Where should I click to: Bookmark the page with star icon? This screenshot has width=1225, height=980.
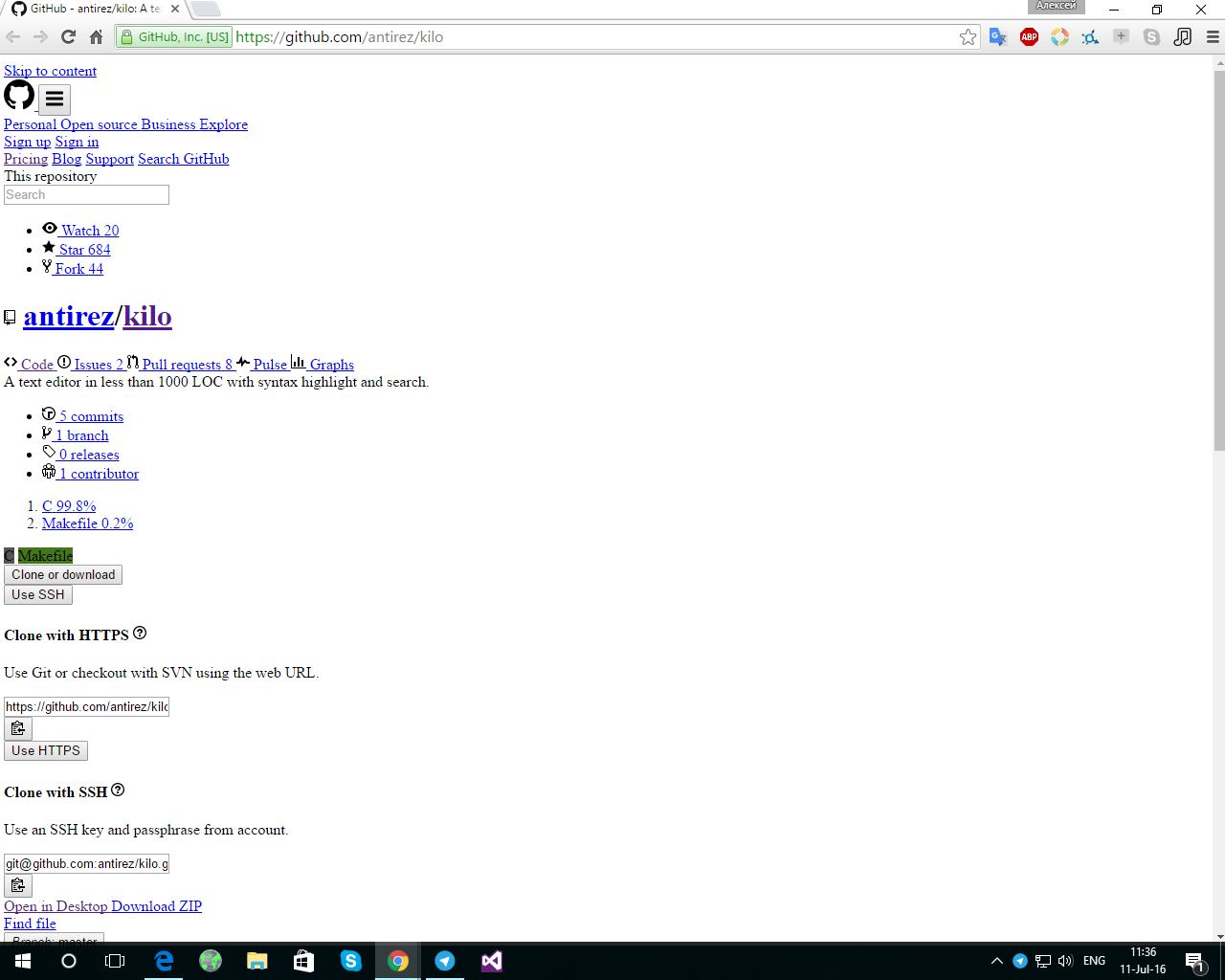pos(968,37)
